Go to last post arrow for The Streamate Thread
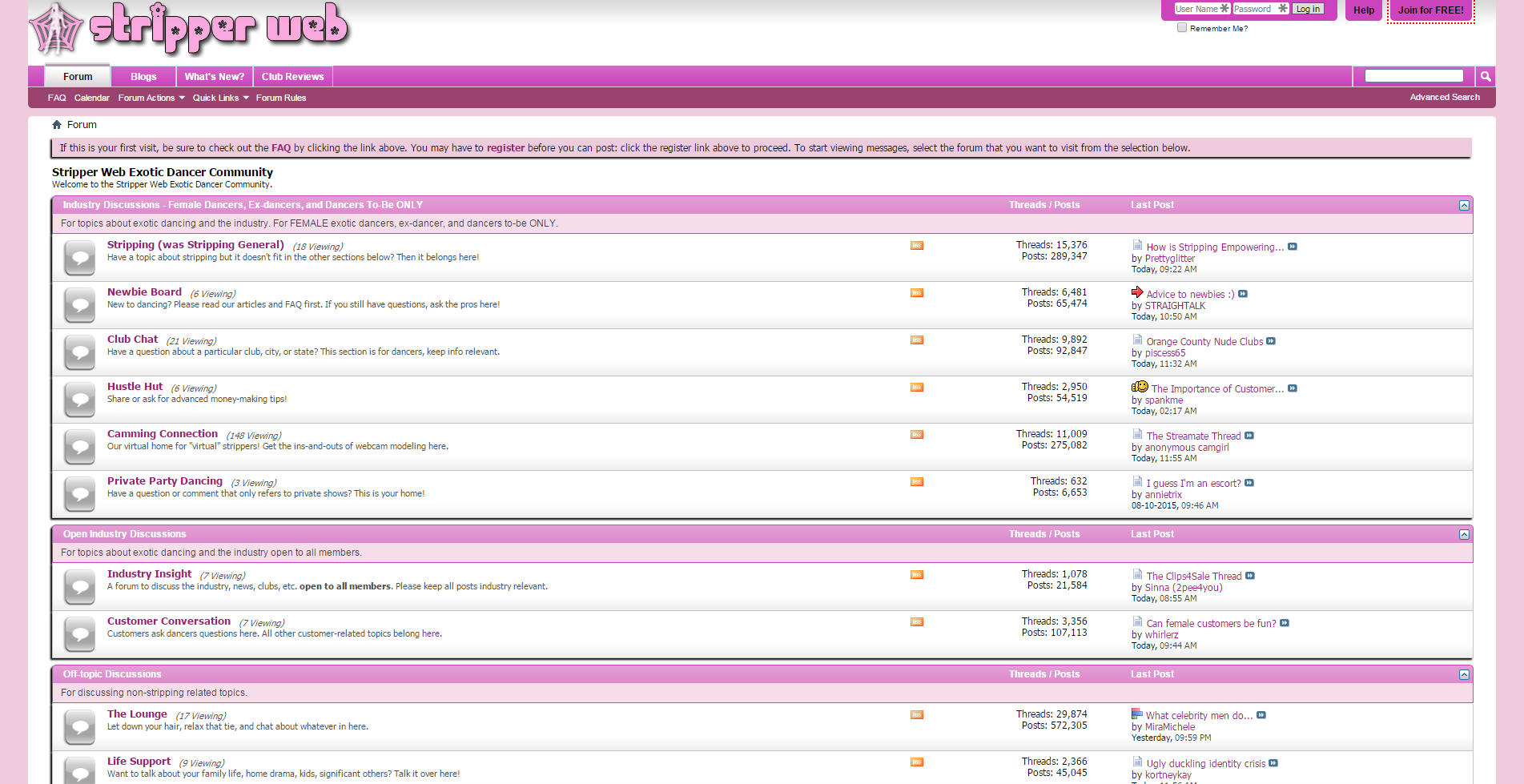Screen dimensions: 1524x784 [1249, 436]
